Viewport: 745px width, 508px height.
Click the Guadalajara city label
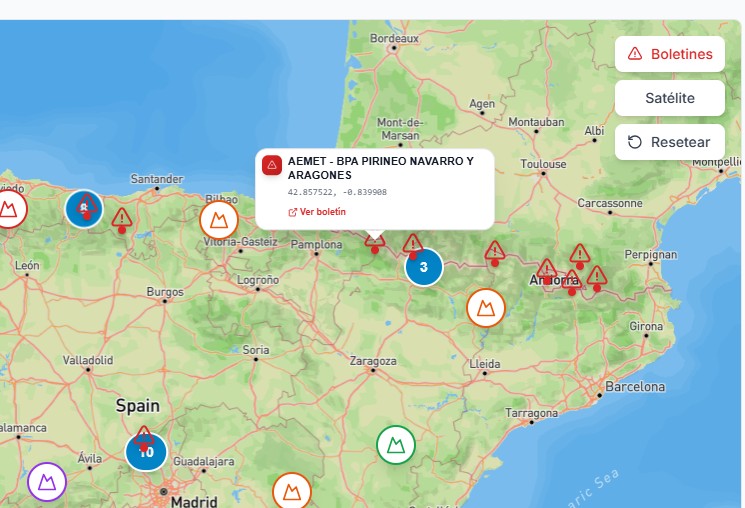[203, 461]
